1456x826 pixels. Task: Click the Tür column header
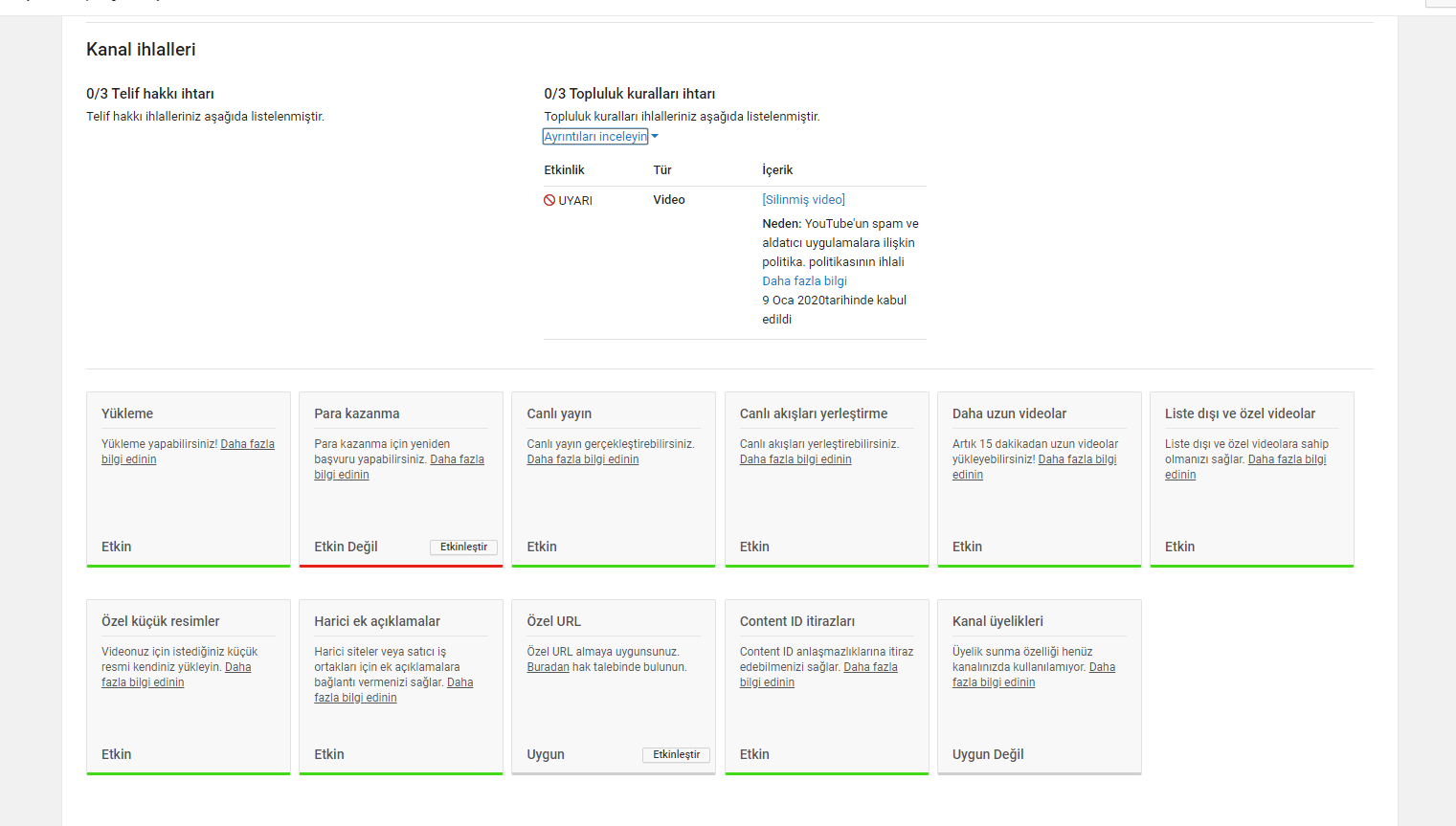pos(662,170)
